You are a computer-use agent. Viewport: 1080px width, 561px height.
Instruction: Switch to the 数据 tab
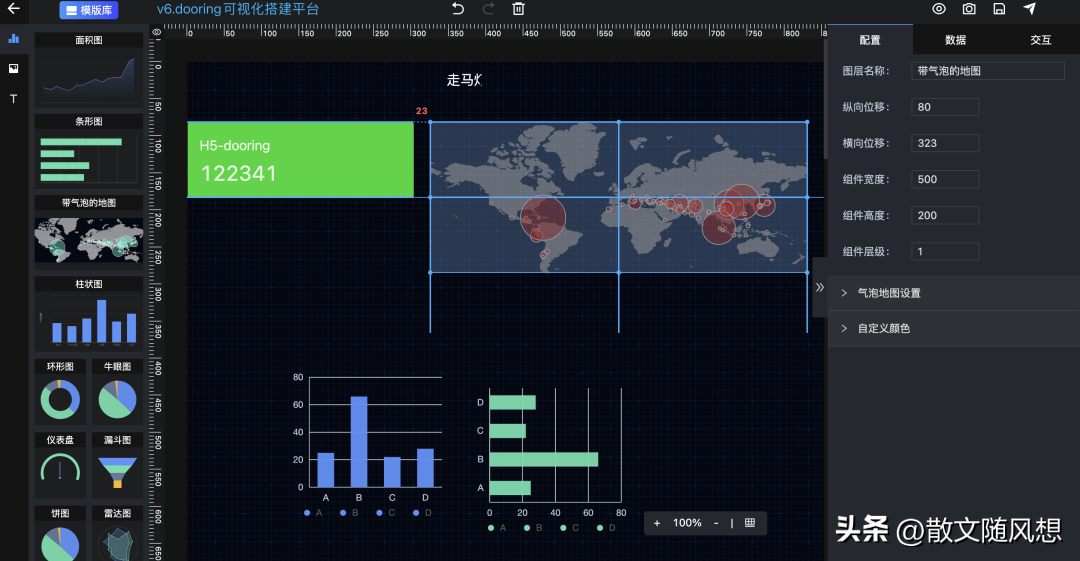(x=955, y=40)
